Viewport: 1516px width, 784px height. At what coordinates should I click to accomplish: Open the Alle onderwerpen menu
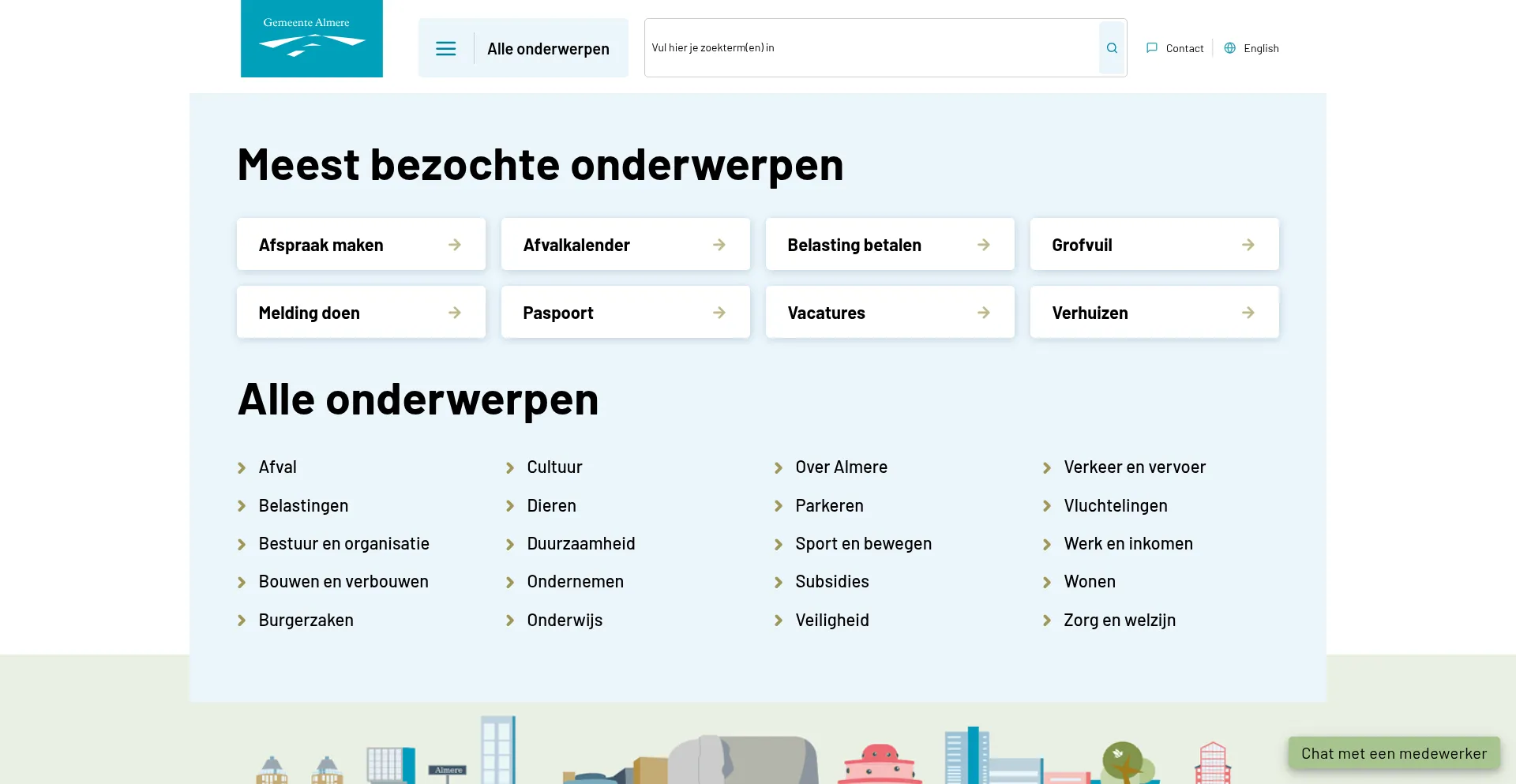pyautogui.click(x=548, y=49)
